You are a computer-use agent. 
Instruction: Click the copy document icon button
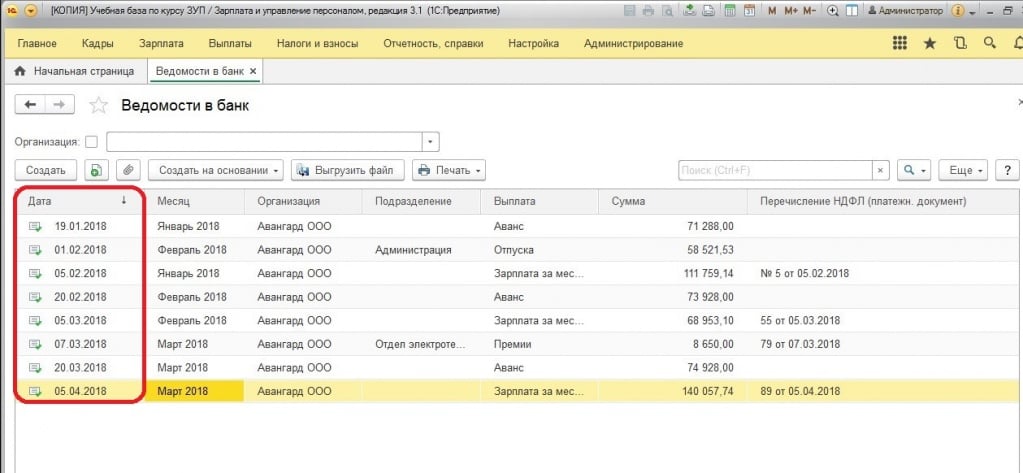(96, 170)
